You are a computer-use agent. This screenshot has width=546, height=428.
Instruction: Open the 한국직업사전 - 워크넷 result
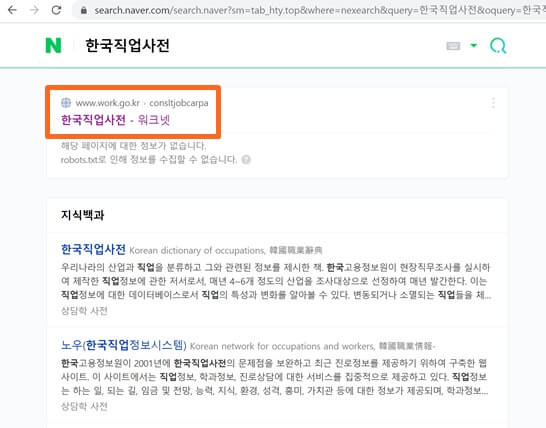pos(115,120)
